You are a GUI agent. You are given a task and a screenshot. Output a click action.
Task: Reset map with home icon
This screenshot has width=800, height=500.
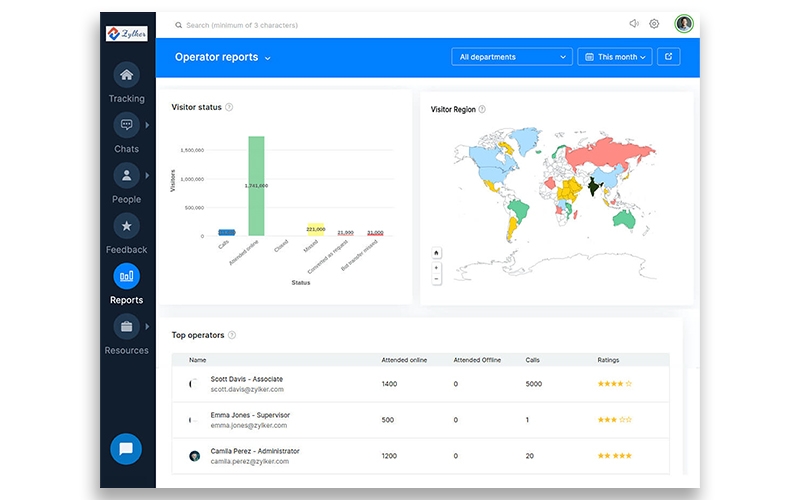click(x=436, y=253)
